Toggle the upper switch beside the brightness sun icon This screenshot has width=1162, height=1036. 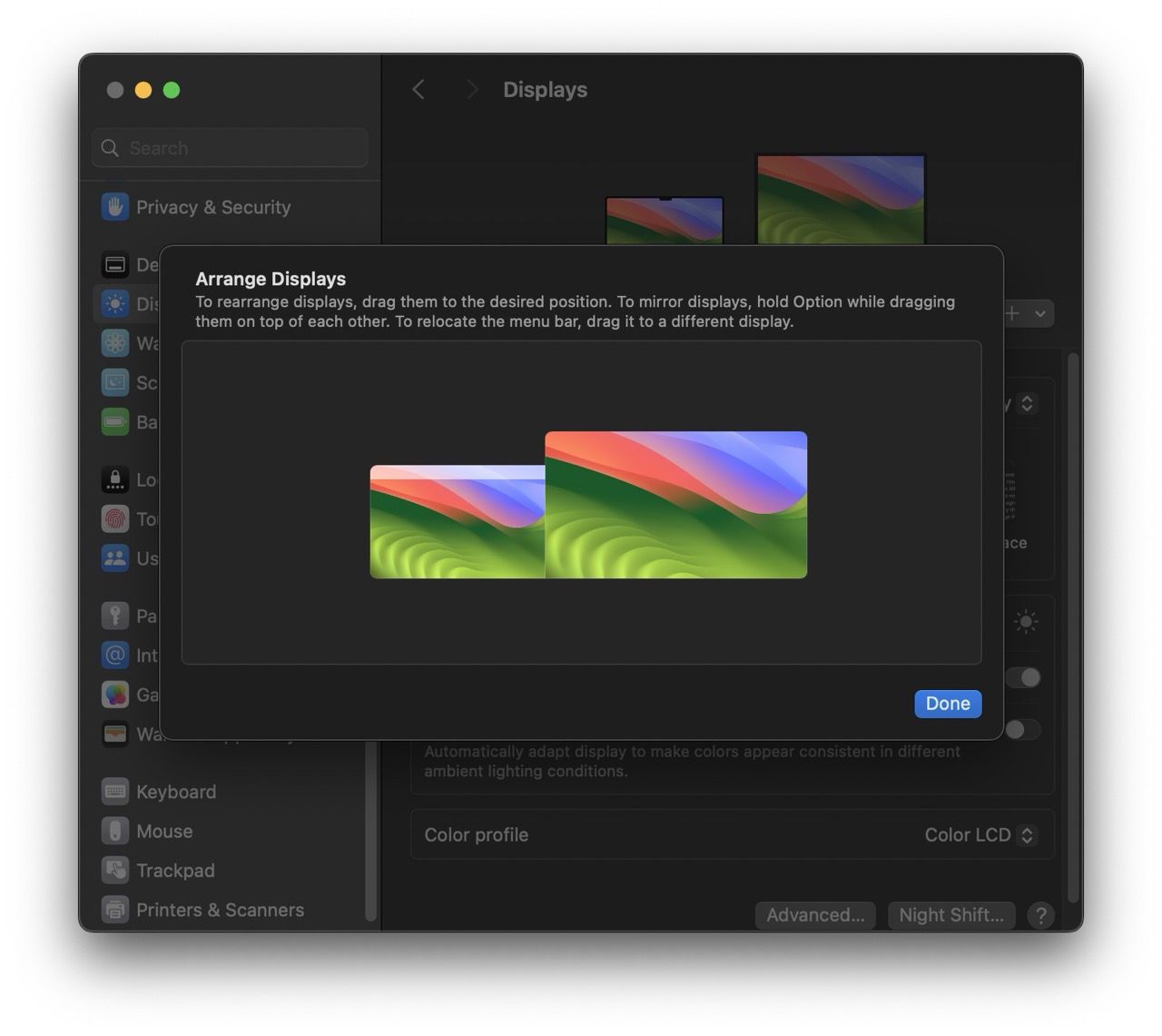(1025, 677)
